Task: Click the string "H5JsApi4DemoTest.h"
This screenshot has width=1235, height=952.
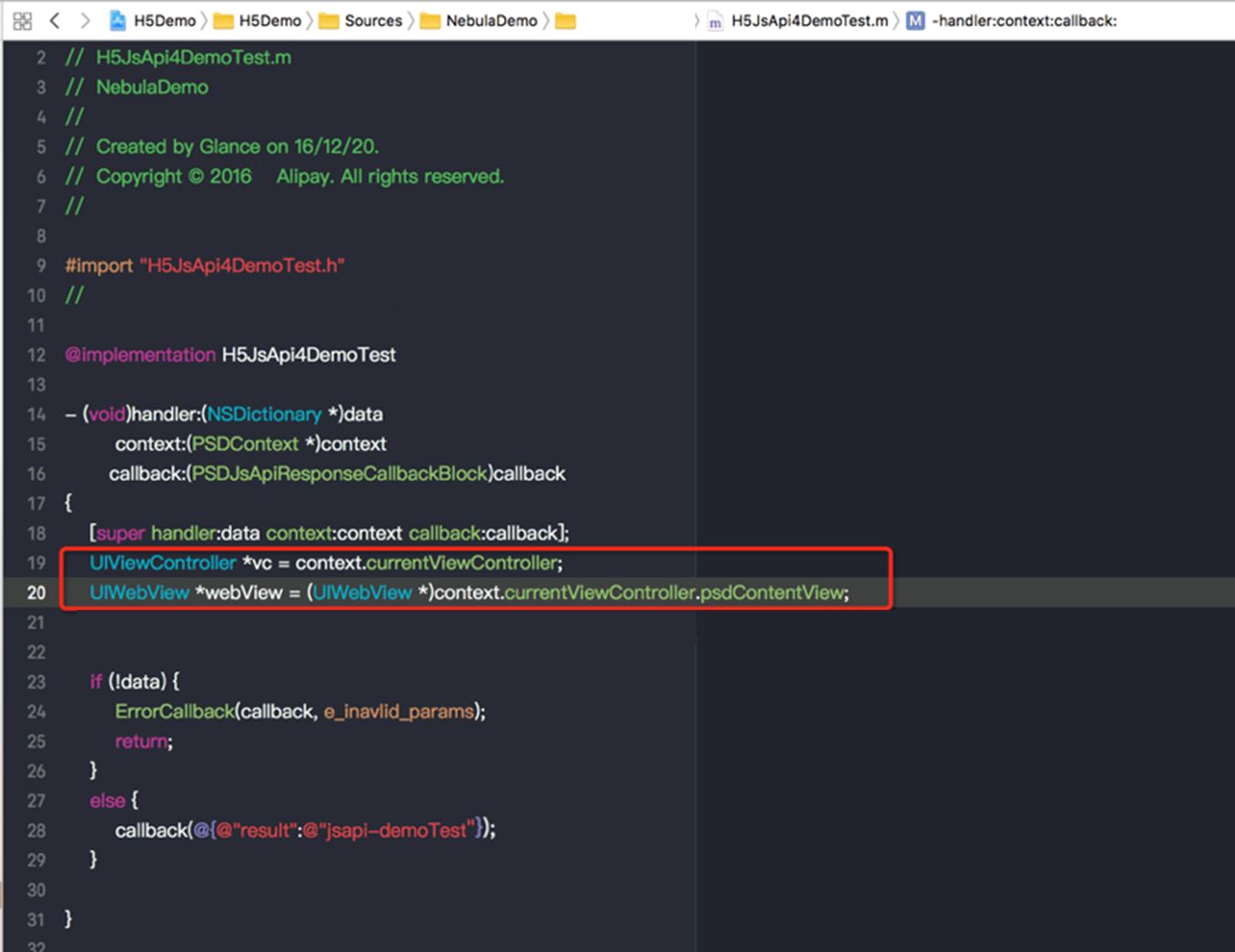Action: pos(242,266)
